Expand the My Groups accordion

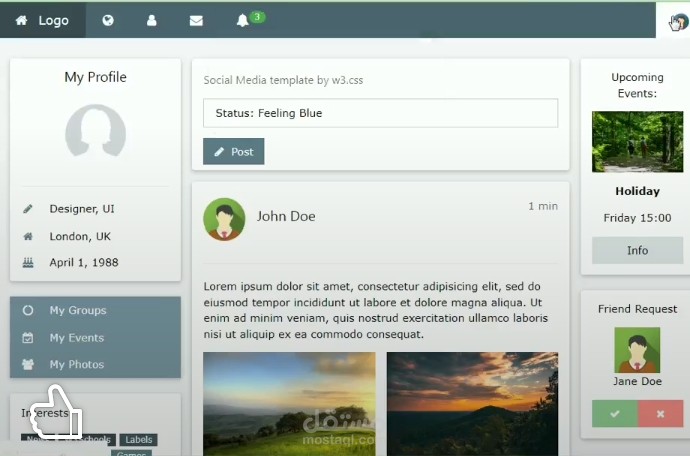95,310
